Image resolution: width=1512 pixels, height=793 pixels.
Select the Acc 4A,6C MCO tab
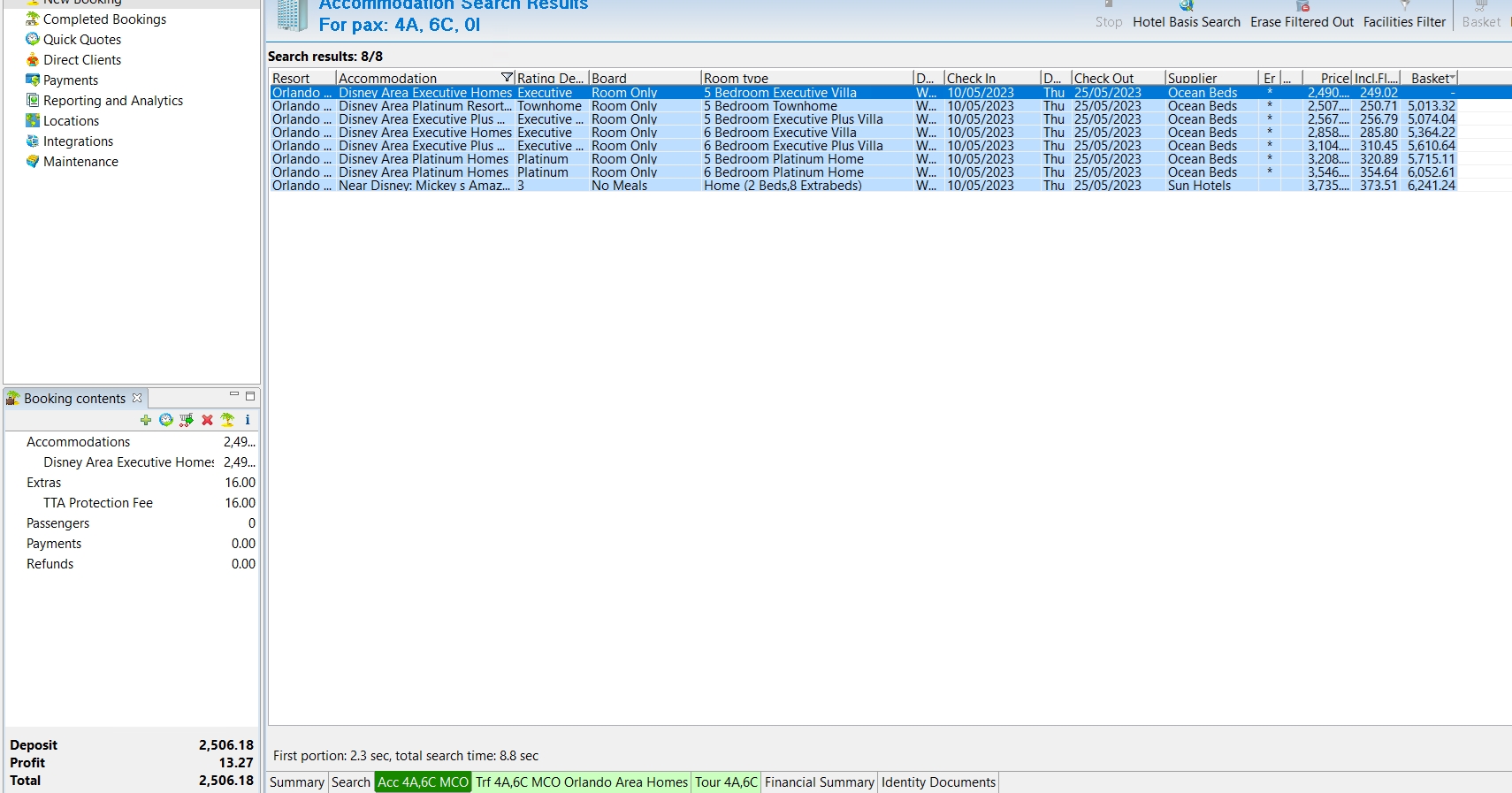423,782
